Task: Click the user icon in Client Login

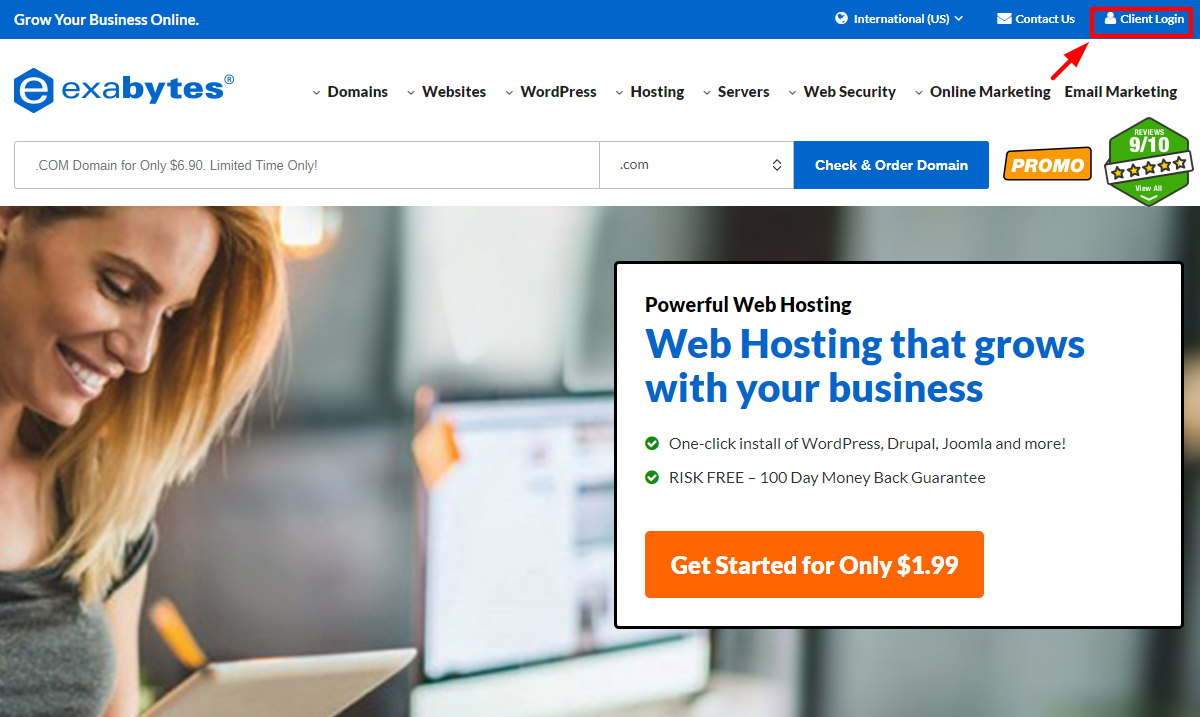Action: (x=1110, y=18)
